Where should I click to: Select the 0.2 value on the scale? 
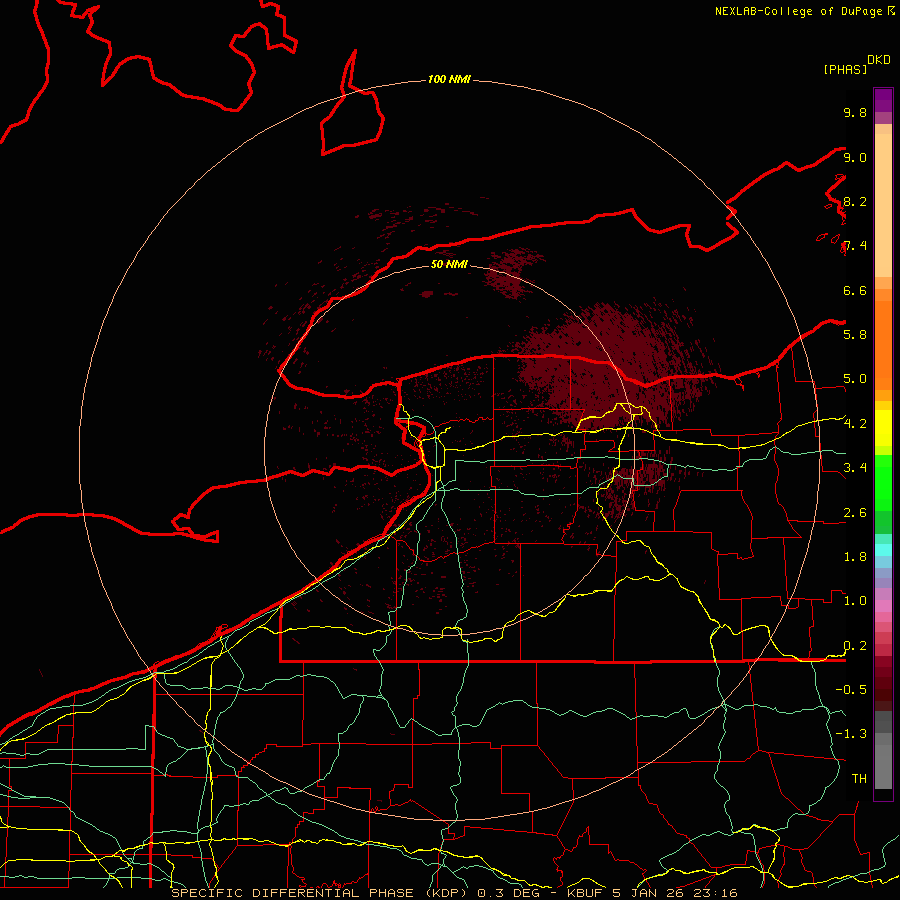point(855,646)
